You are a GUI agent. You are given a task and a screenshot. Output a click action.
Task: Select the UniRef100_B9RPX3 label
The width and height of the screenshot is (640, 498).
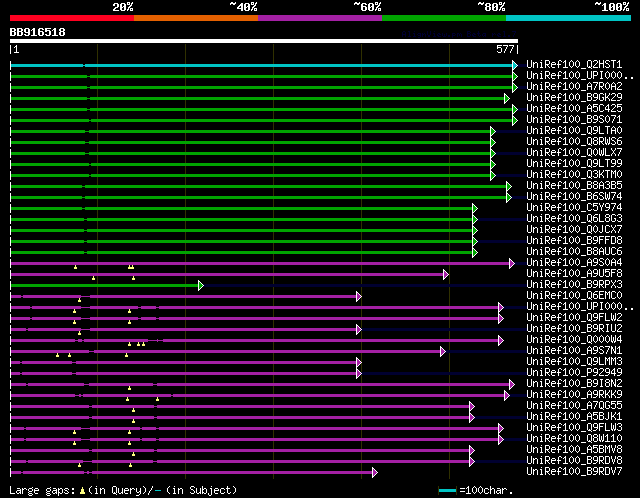pyautogui.click(x=574, y=285)
